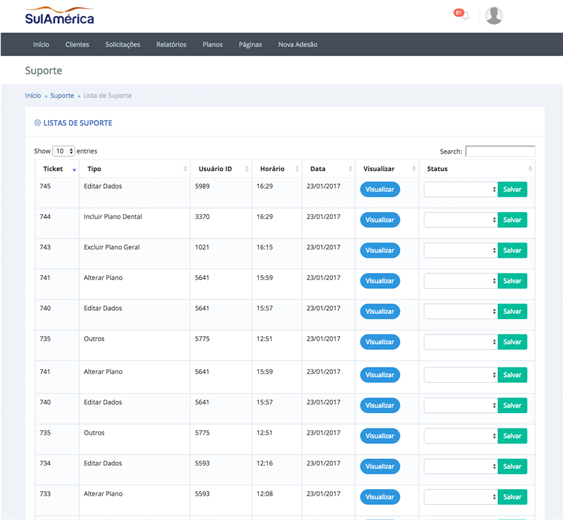Sort table by Ticket column arrow
563x520 pixels.
point(74,170)
